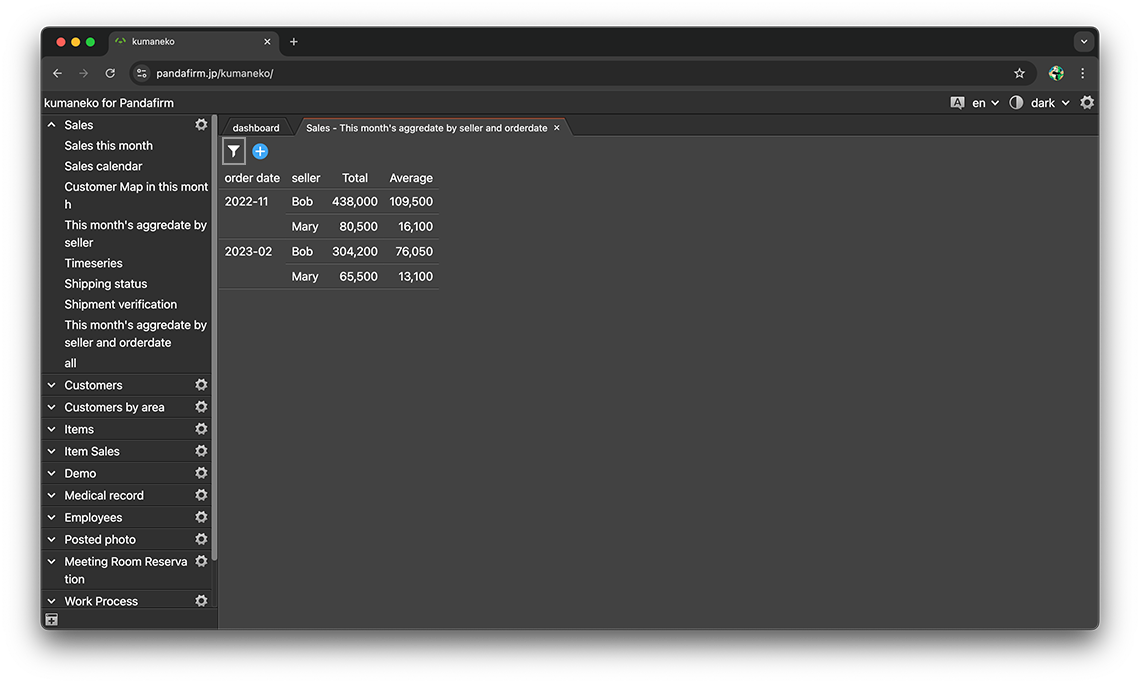
Task: Open the filter funnel icon
Action: click(x=233, y=151)
